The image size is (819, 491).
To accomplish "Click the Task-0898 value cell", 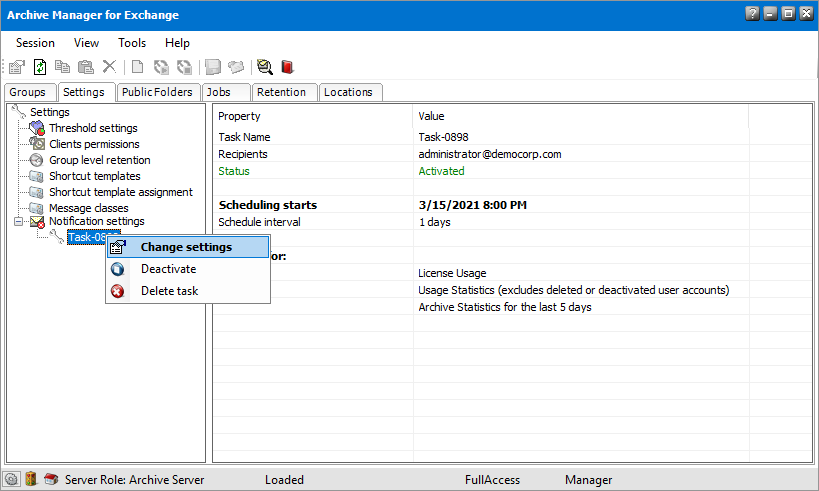I will [443, 137].
